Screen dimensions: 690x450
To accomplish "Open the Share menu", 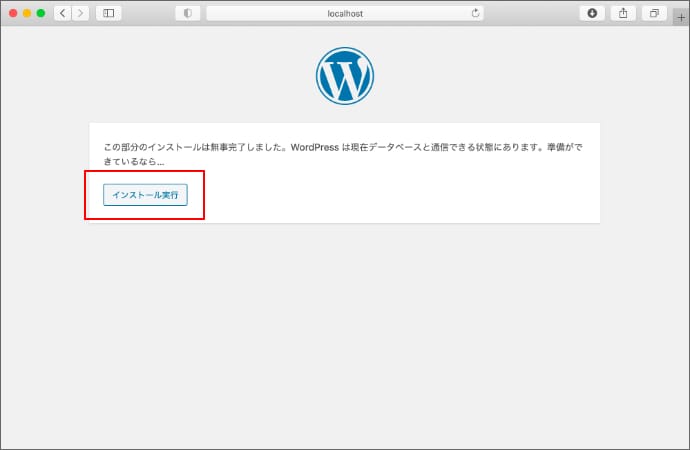I will pyautogui.click(x=623, y=13).
